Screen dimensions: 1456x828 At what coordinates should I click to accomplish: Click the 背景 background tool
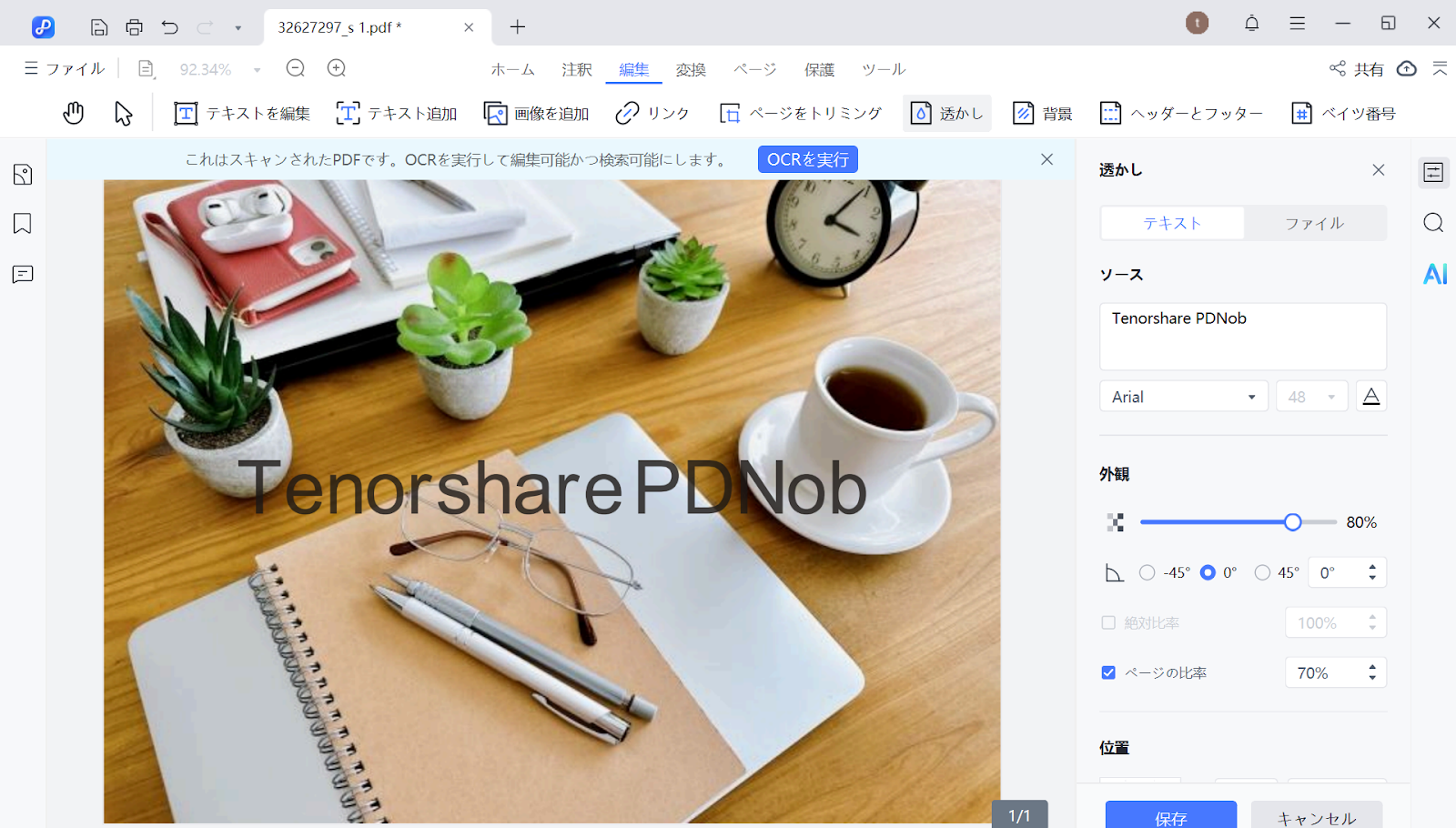coord(1043,113)
